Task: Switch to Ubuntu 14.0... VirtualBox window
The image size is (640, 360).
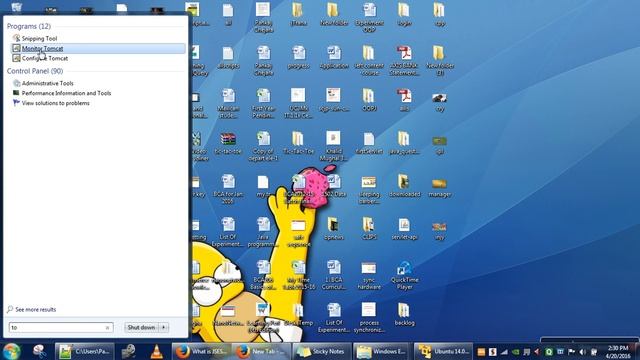Action: pyautogui.click(x=443, y=351)
